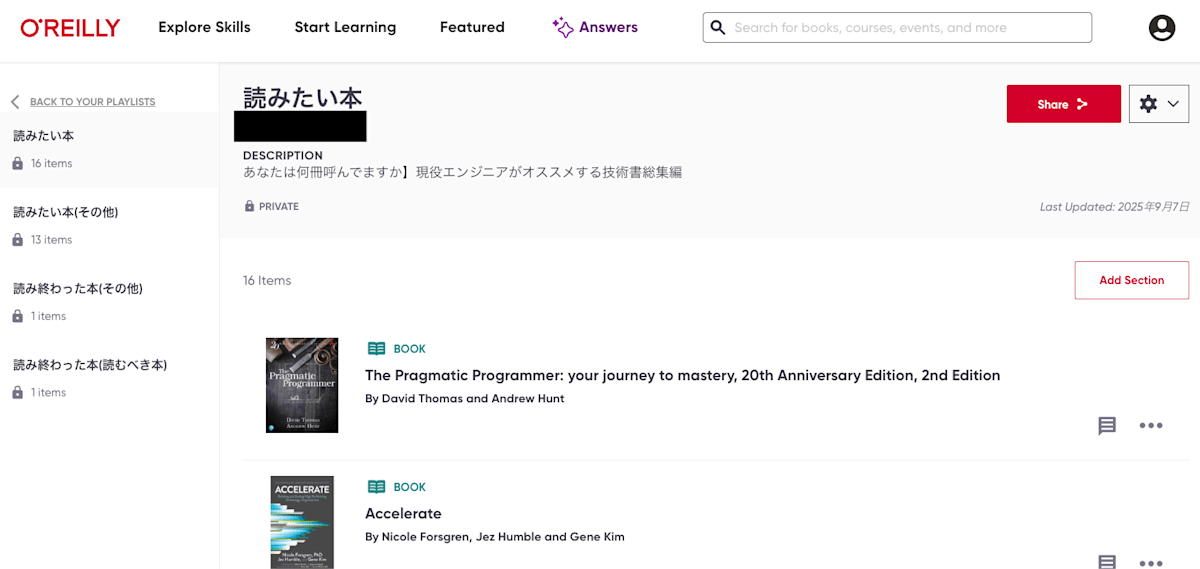Open the Accelerate book title

(x=403, y=513)
